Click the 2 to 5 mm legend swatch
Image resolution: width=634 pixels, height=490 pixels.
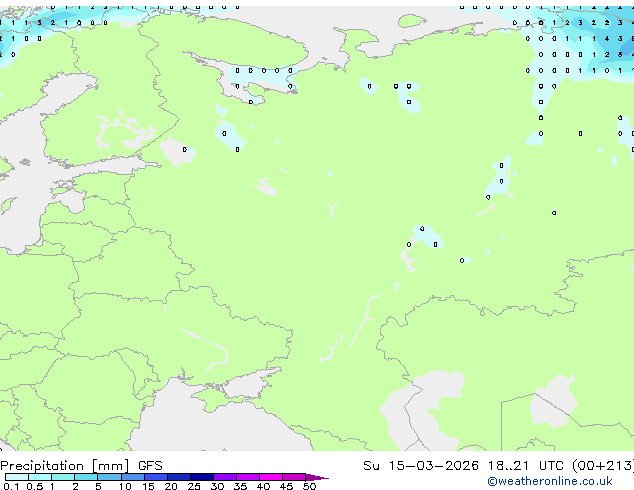coord(86,477)
